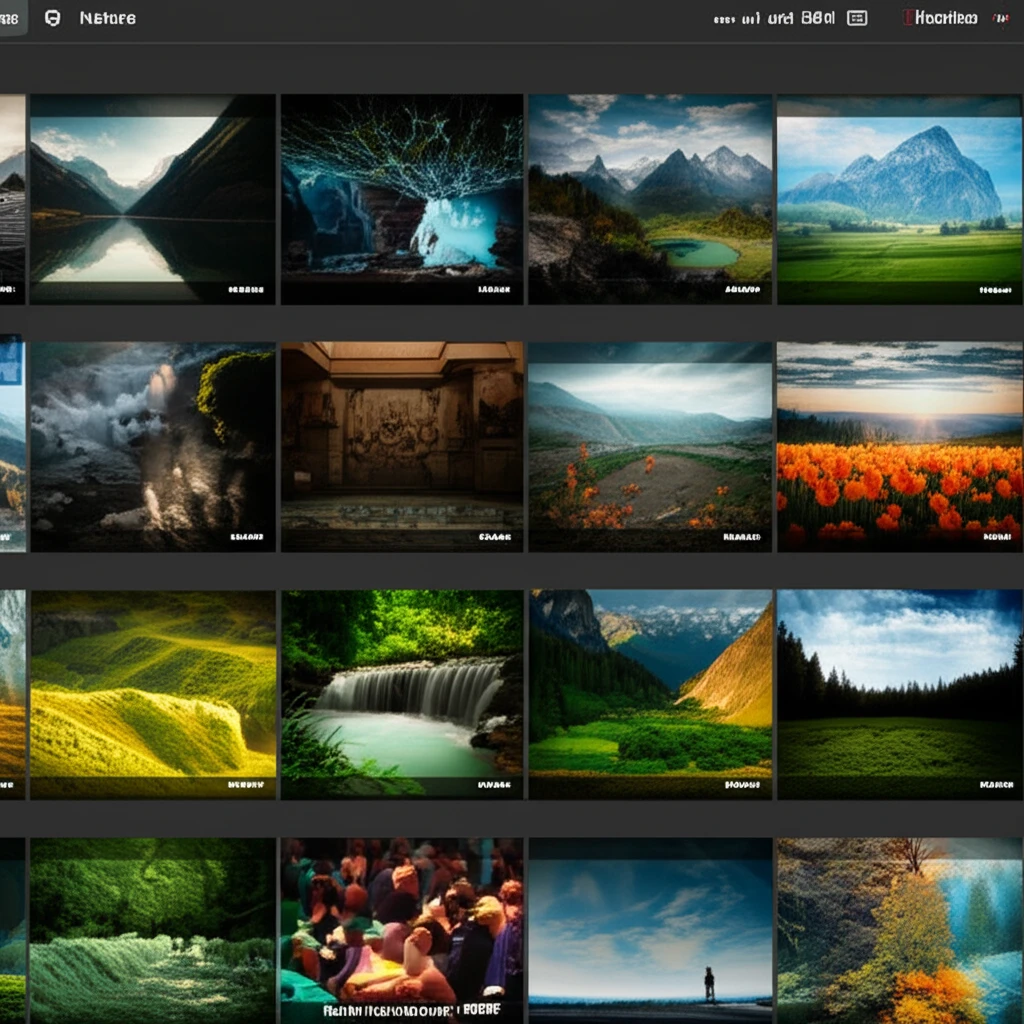Screen dimensions: 1024x1024
Task: Click the small red icon at far top right
Action: point(1000,18)
